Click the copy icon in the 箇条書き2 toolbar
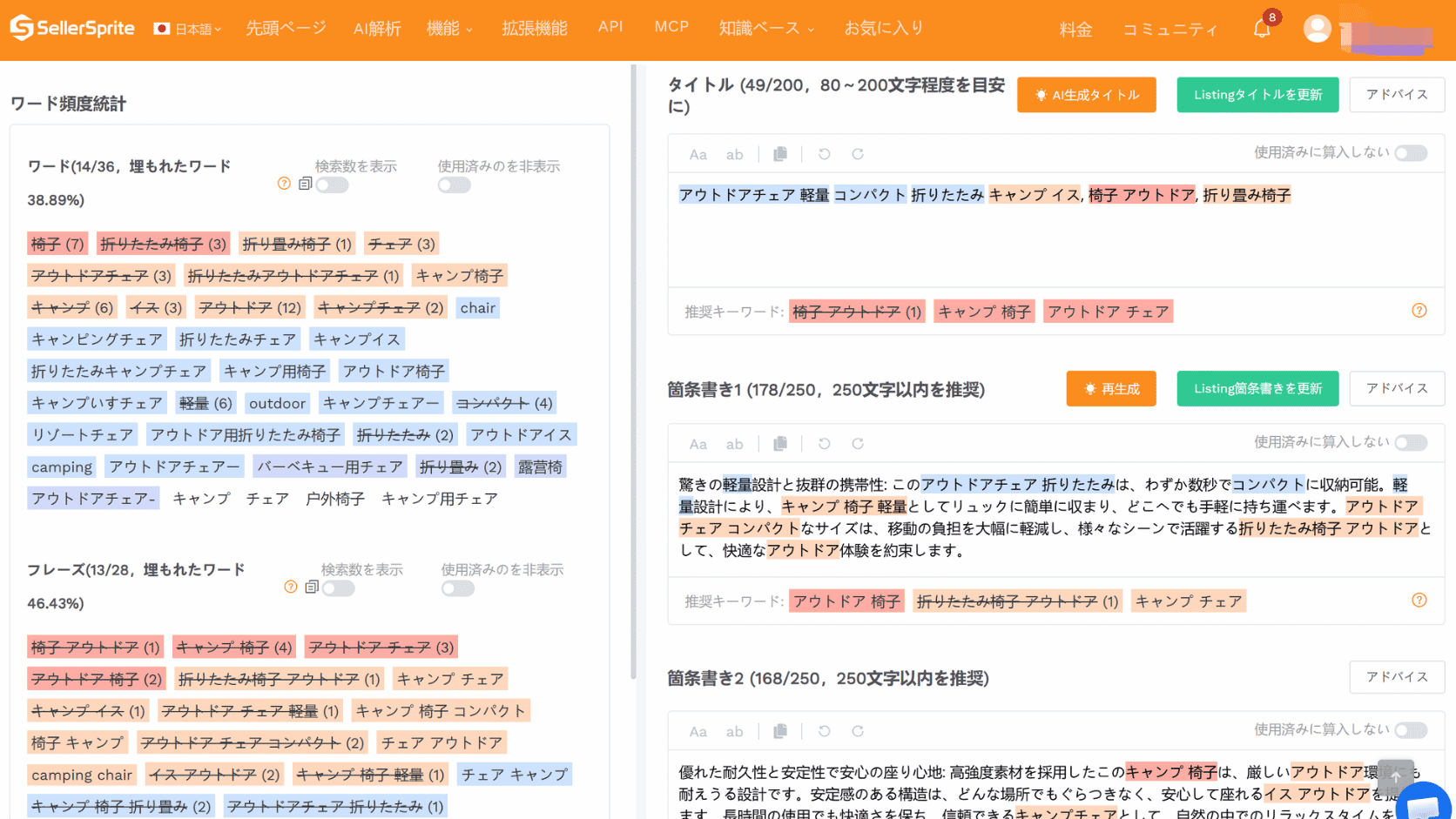 (780, 732)
